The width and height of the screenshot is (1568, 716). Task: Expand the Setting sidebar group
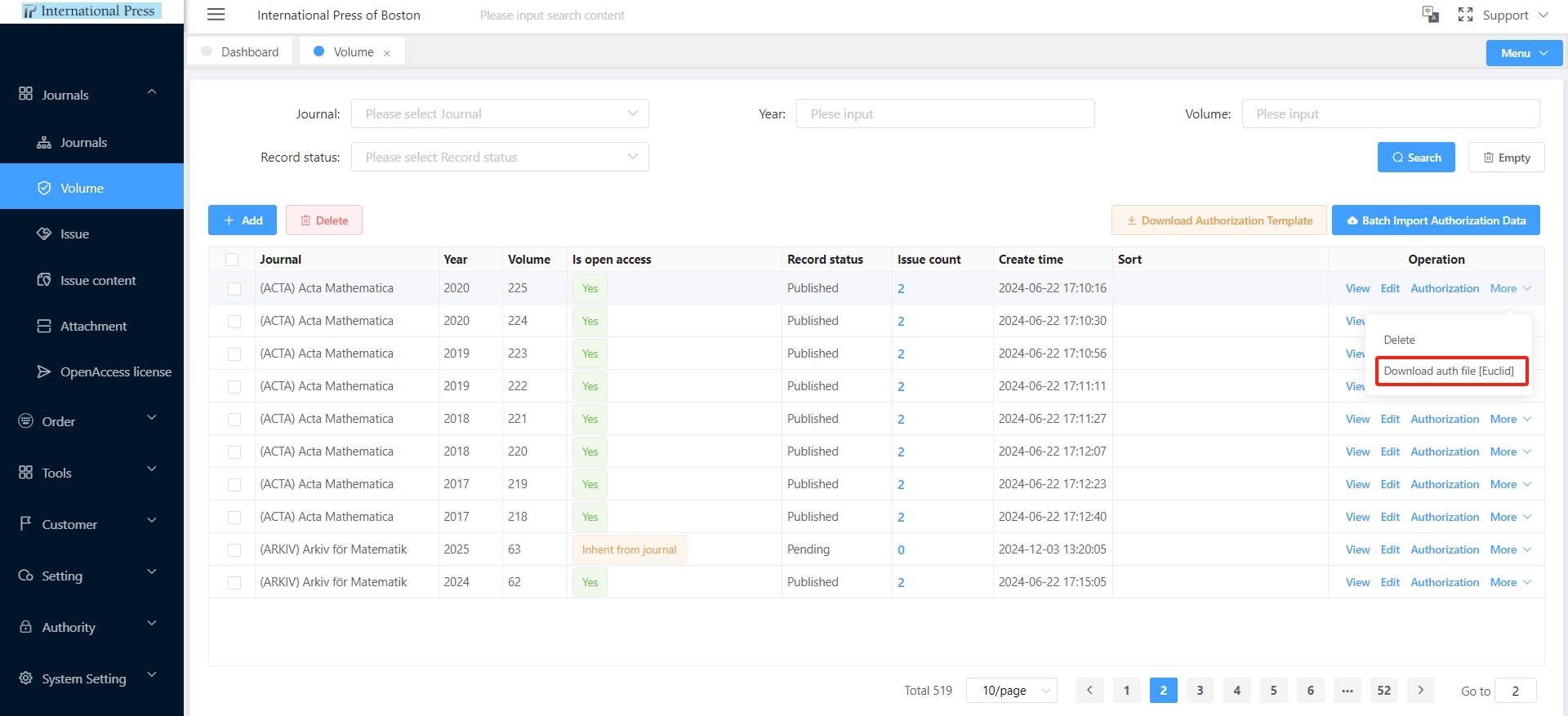coord(91,576)
